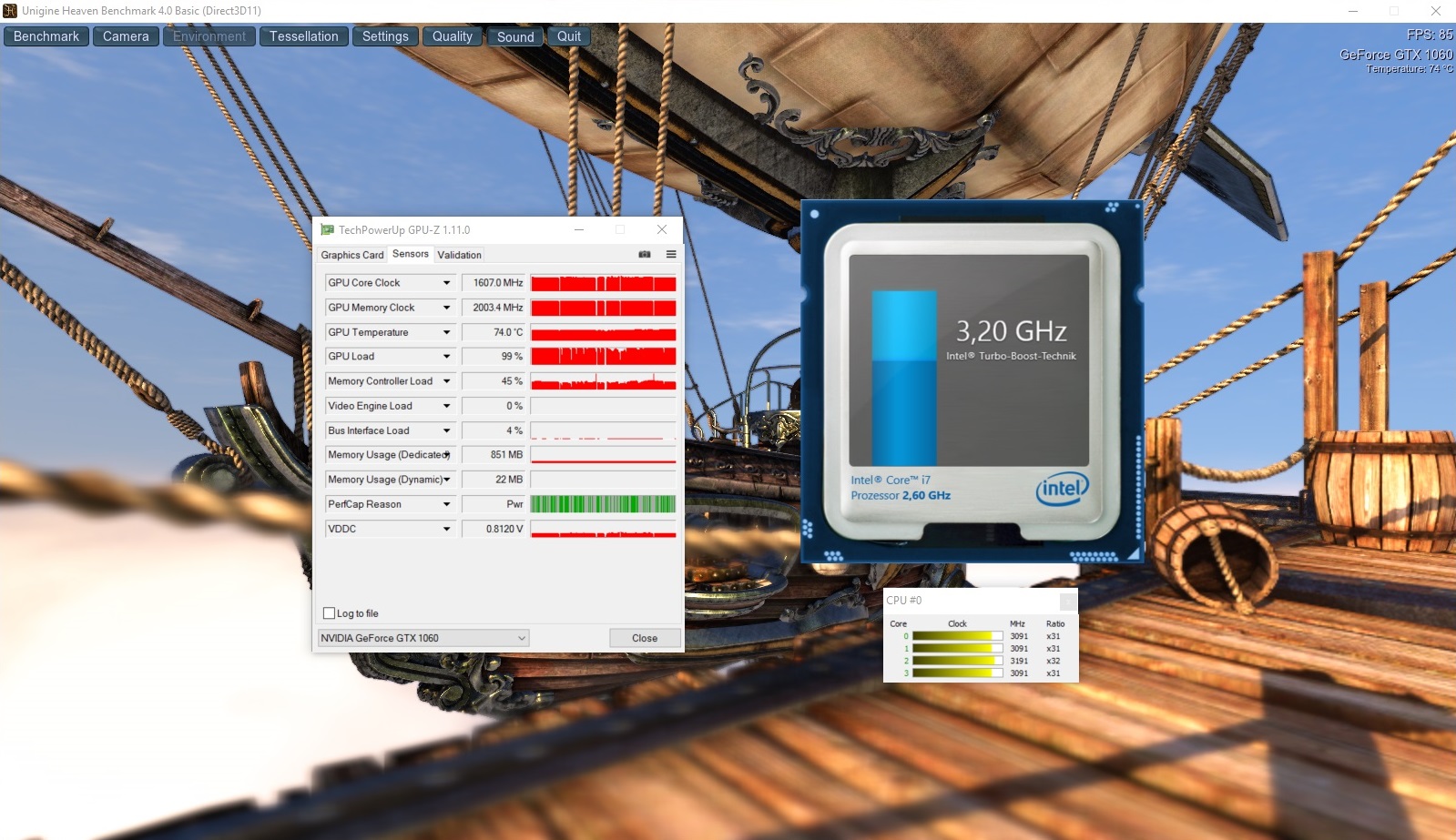The height and width of the screenshot is (840, 1456).
Task: Click the Intel Turbo-Boost-Technik label
Action: pyautogui.click(x=1011, y=356)
